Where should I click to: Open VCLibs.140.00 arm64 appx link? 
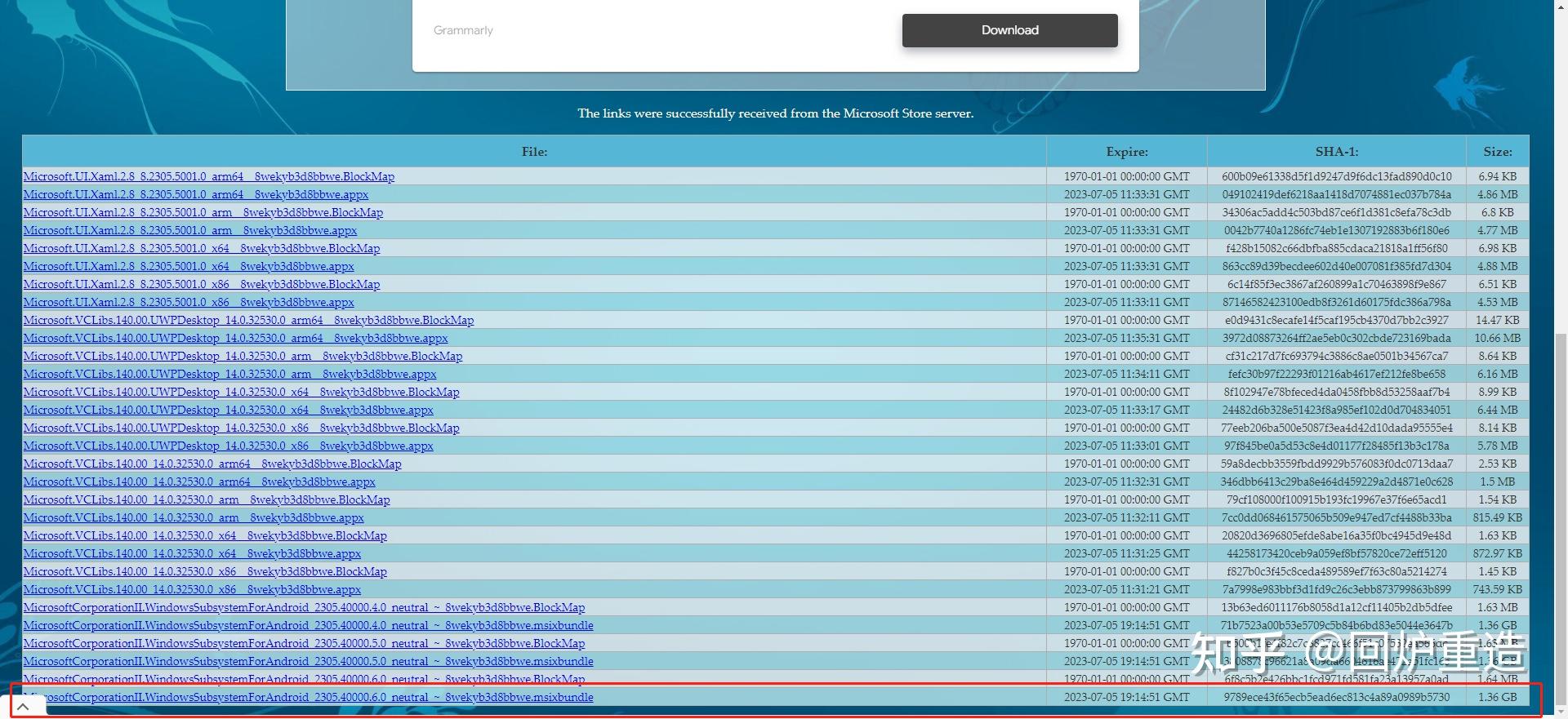(199, 482)
